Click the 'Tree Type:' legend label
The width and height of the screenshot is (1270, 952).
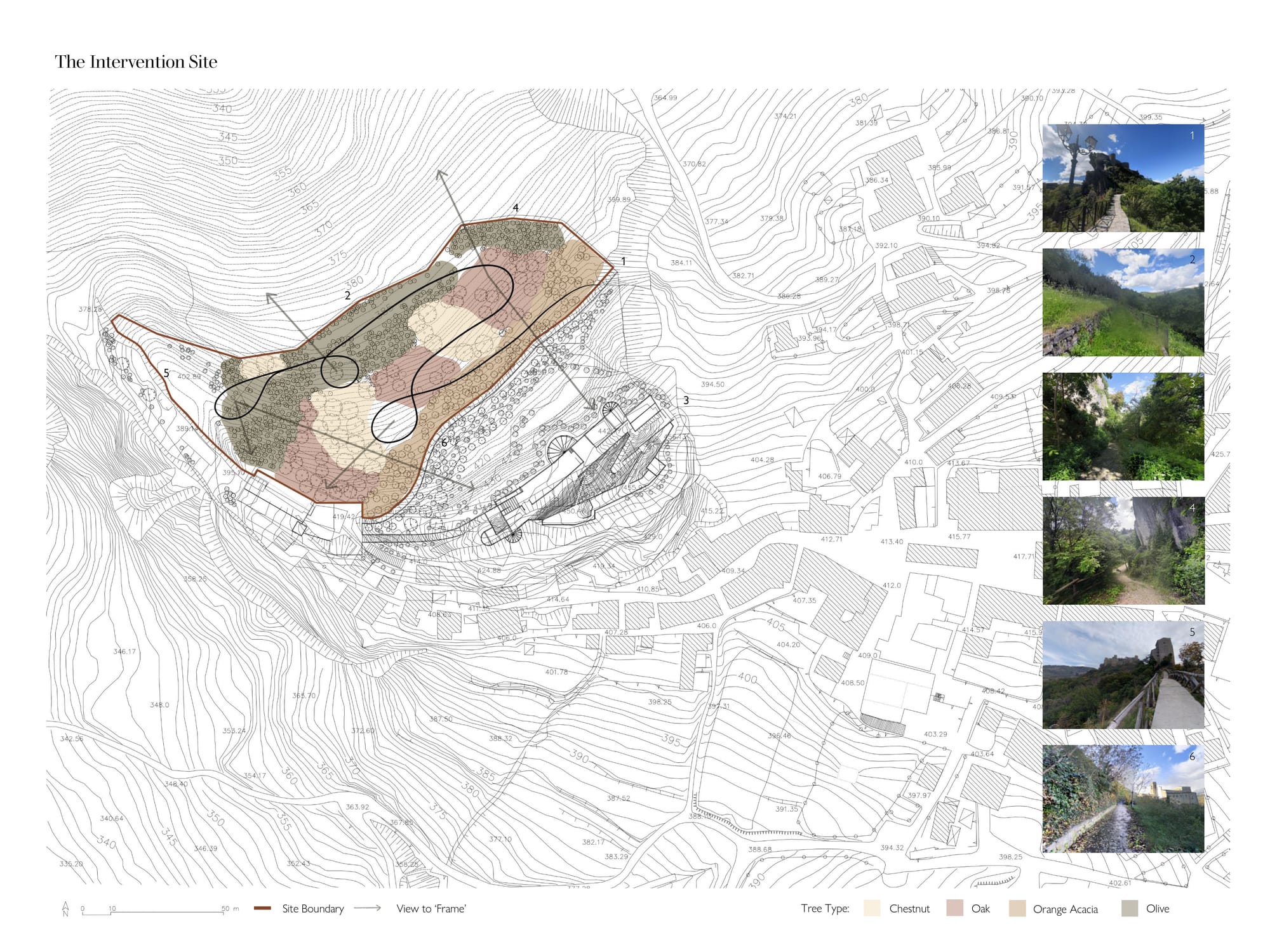(825, 908)
